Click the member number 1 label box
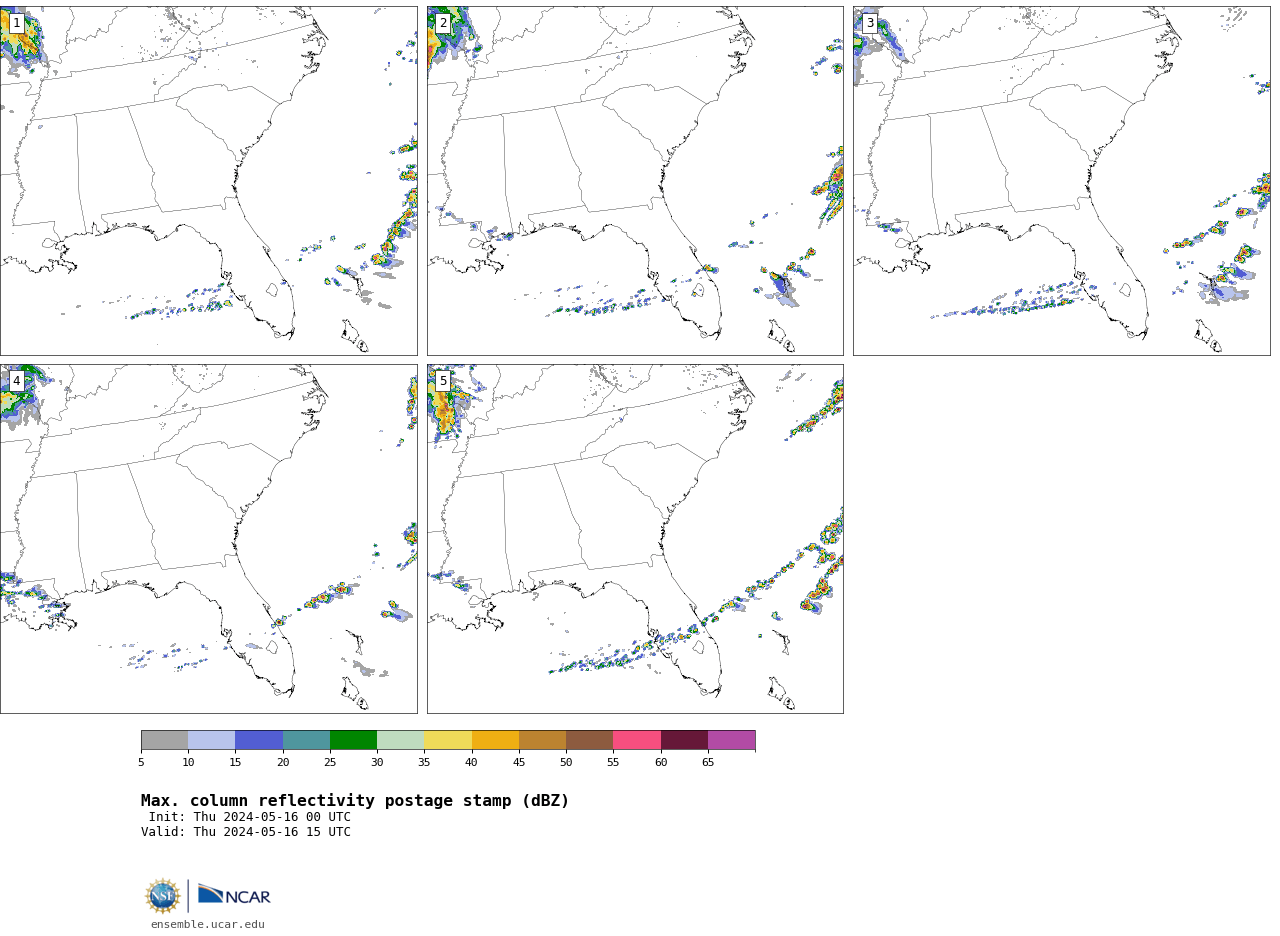 pos(16,23)
